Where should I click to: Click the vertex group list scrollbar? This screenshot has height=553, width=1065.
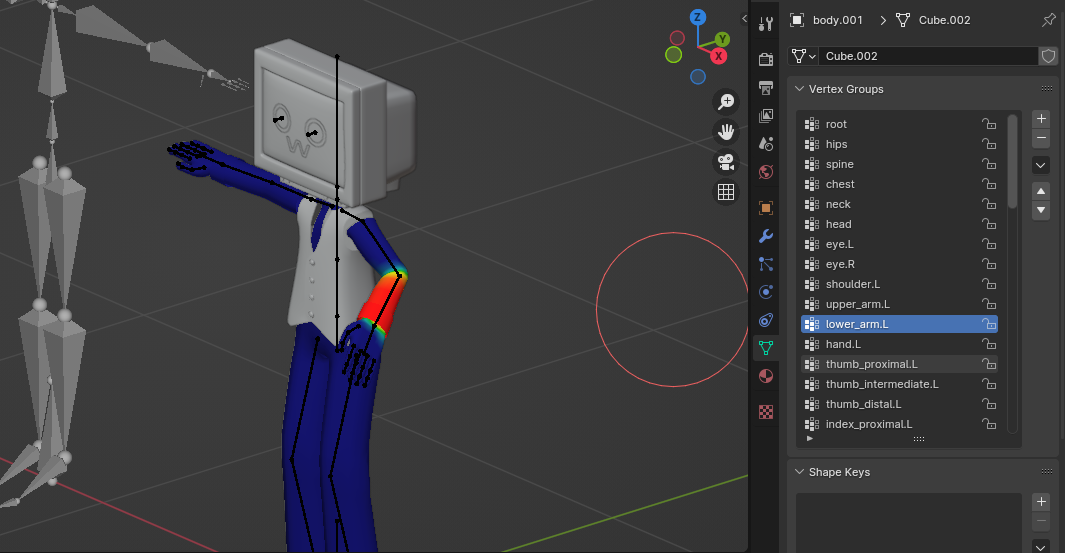point(1012,162)
